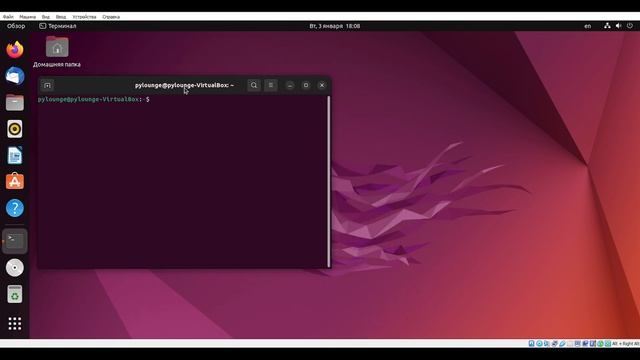Open the terminal hamburger menu

[x=271, y=85]
